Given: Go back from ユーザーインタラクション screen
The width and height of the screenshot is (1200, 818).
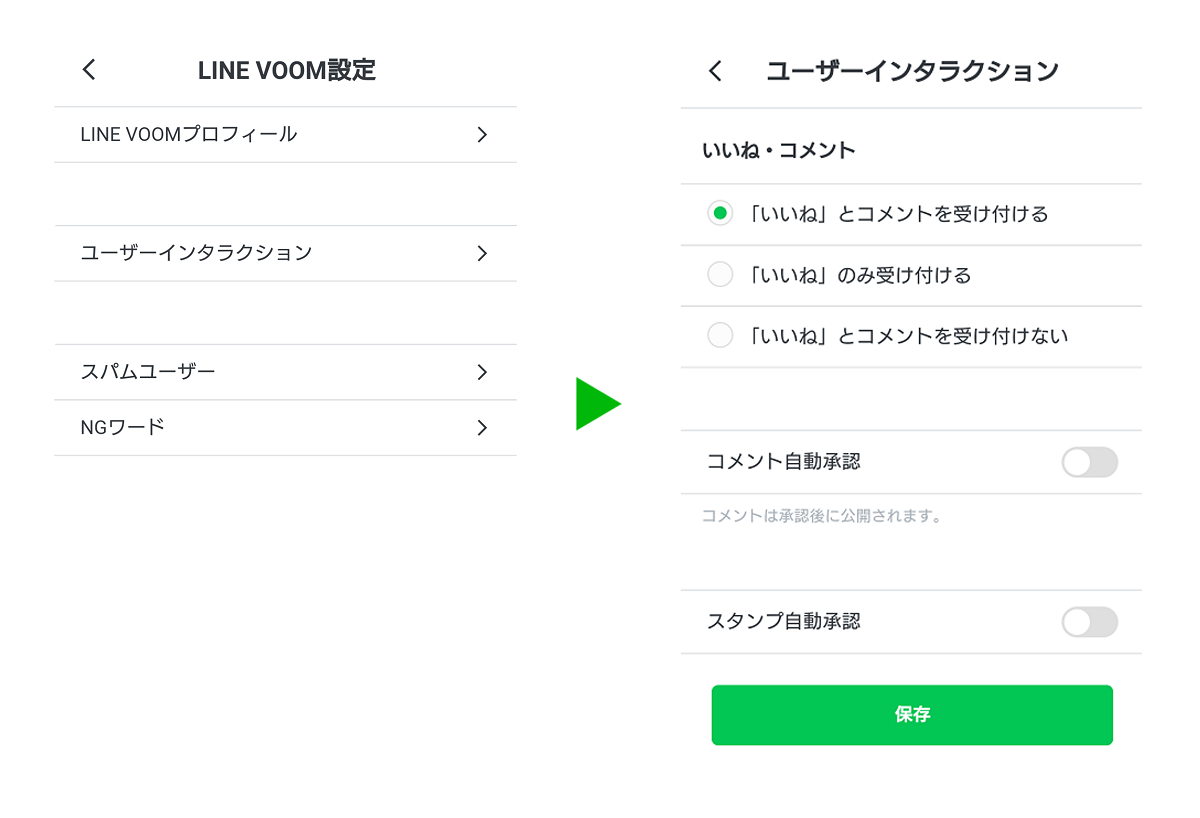Looking at the screenshot, I should [x=715, y=71].
